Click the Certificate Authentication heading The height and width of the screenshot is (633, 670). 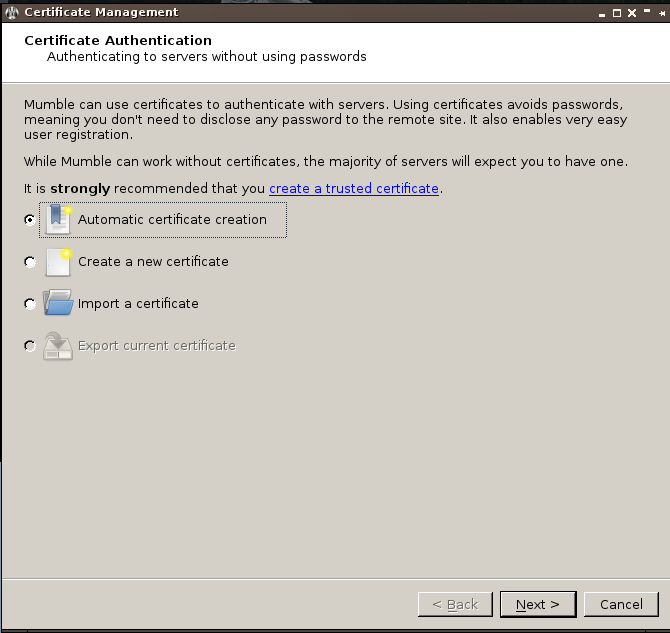point(118,41)
